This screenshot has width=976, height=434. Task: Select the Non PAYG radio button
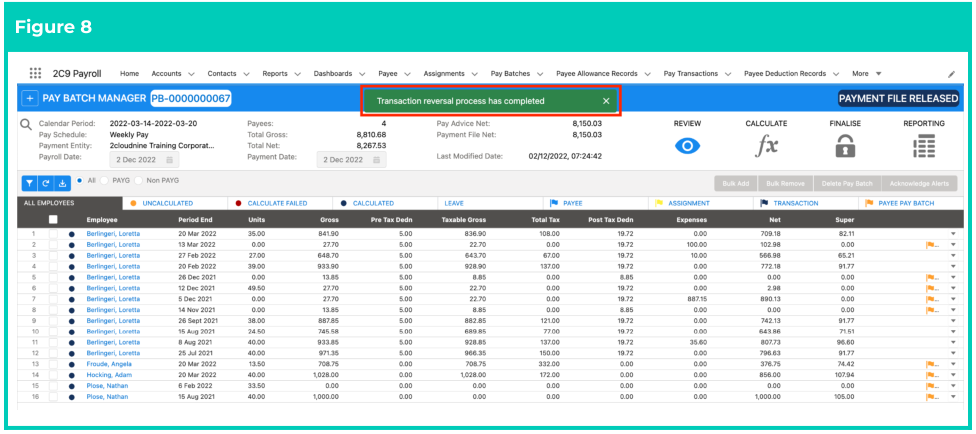pyautogui.click(x=139, y=181)
